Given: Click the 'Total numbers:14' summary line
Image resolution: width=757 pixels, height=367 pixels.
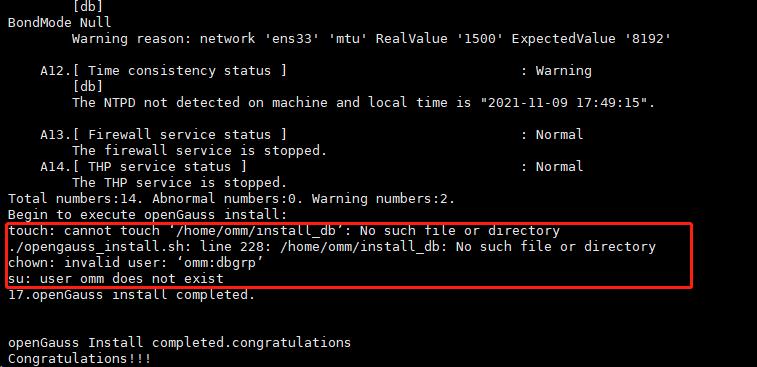Looking at the screenshot, I should point(232,198).
